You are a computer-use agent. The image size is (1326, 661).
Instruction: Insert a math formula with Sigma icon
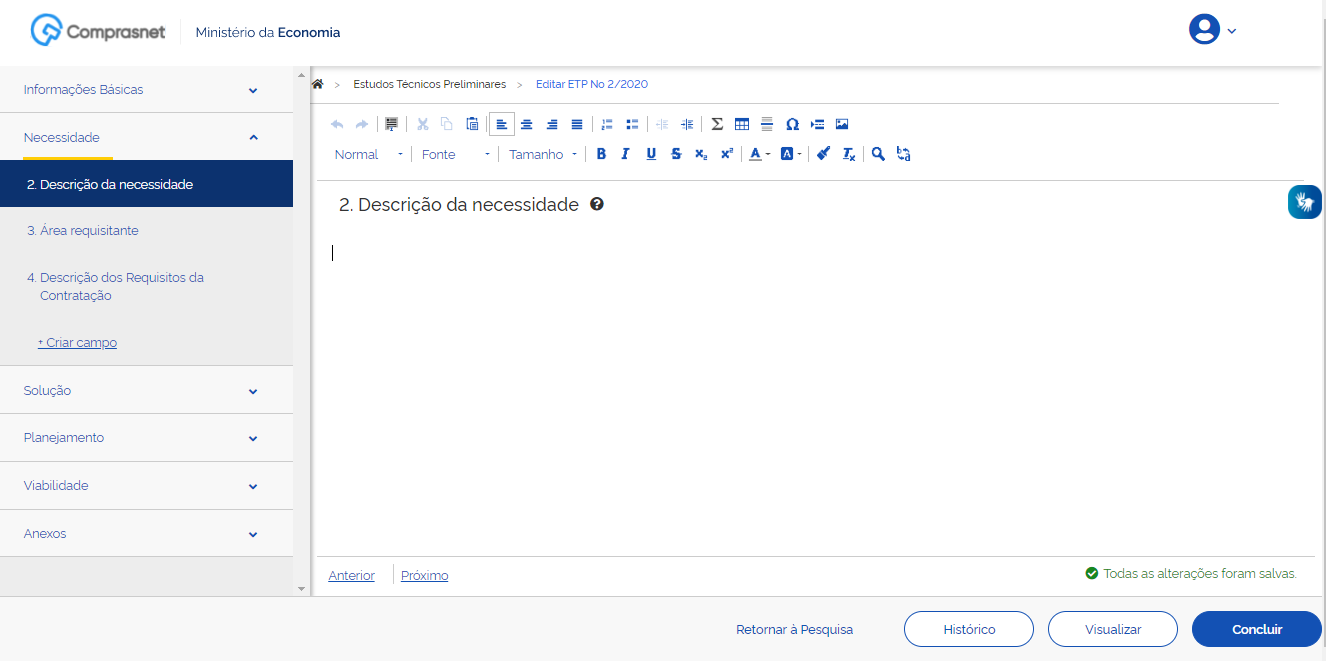pyautogui.click(x=717, y=125)
